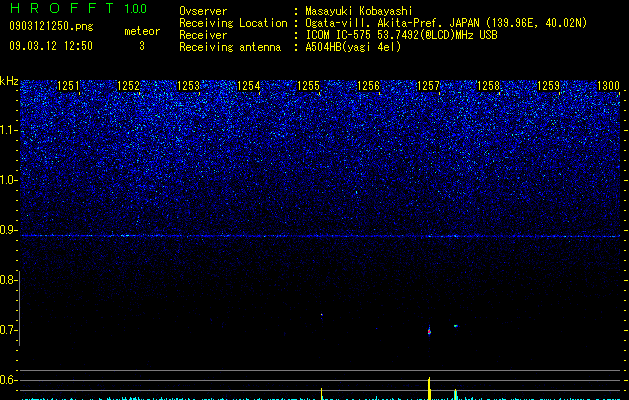This screenshot has height=400, width=629.
Task: Click the bright red meteor echo near 1257
Action: pos(429,331)
